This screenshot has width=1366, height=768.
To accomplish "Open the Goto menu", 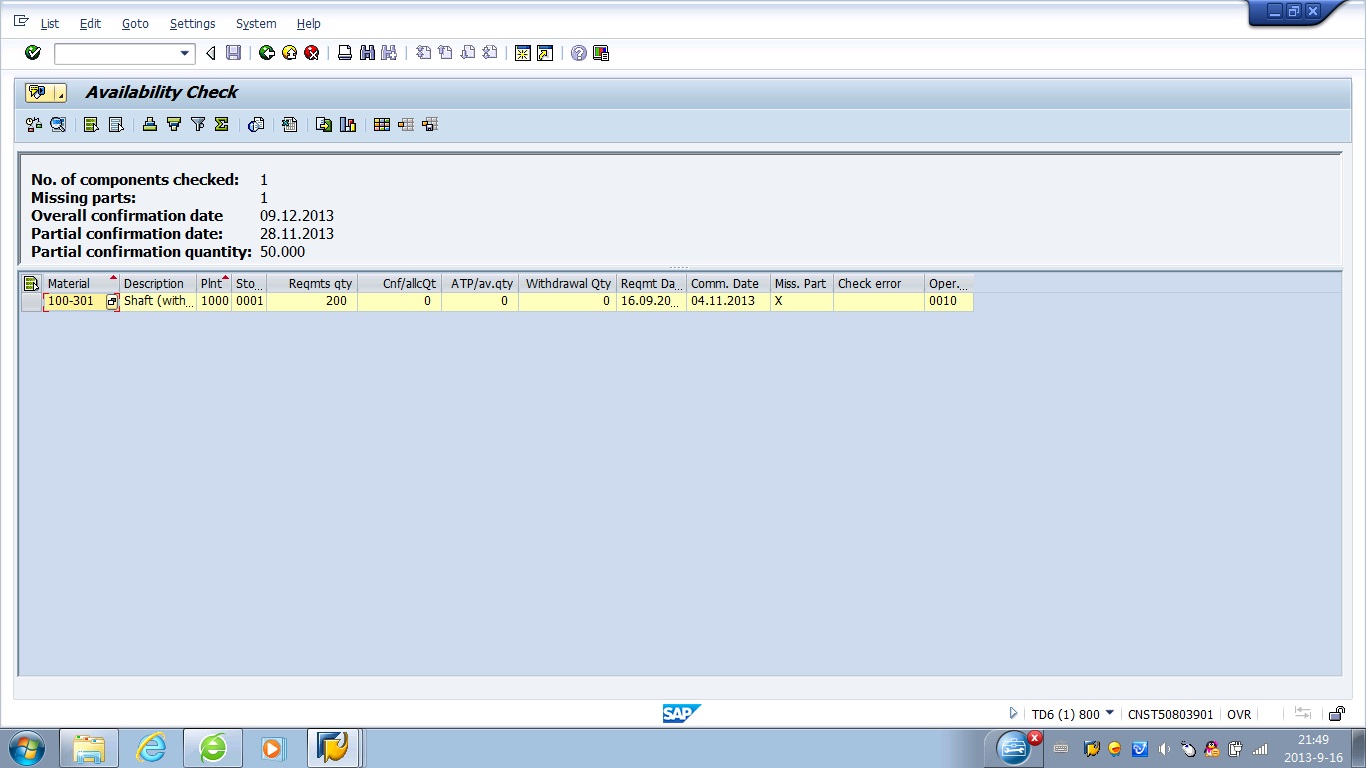I will coord(135,23).
